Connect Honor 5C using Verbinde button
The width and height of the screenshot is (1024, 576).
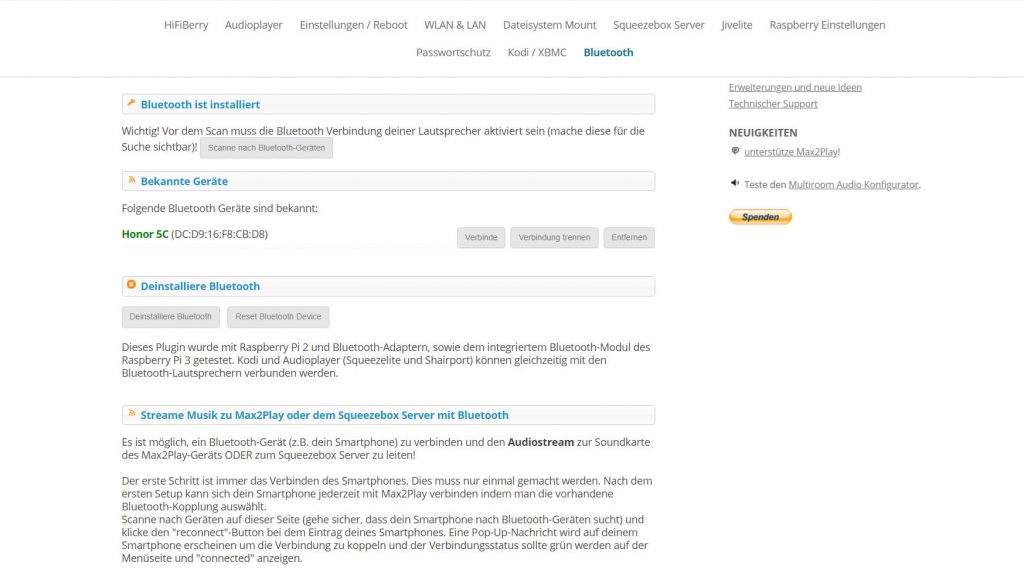point(481,238)
